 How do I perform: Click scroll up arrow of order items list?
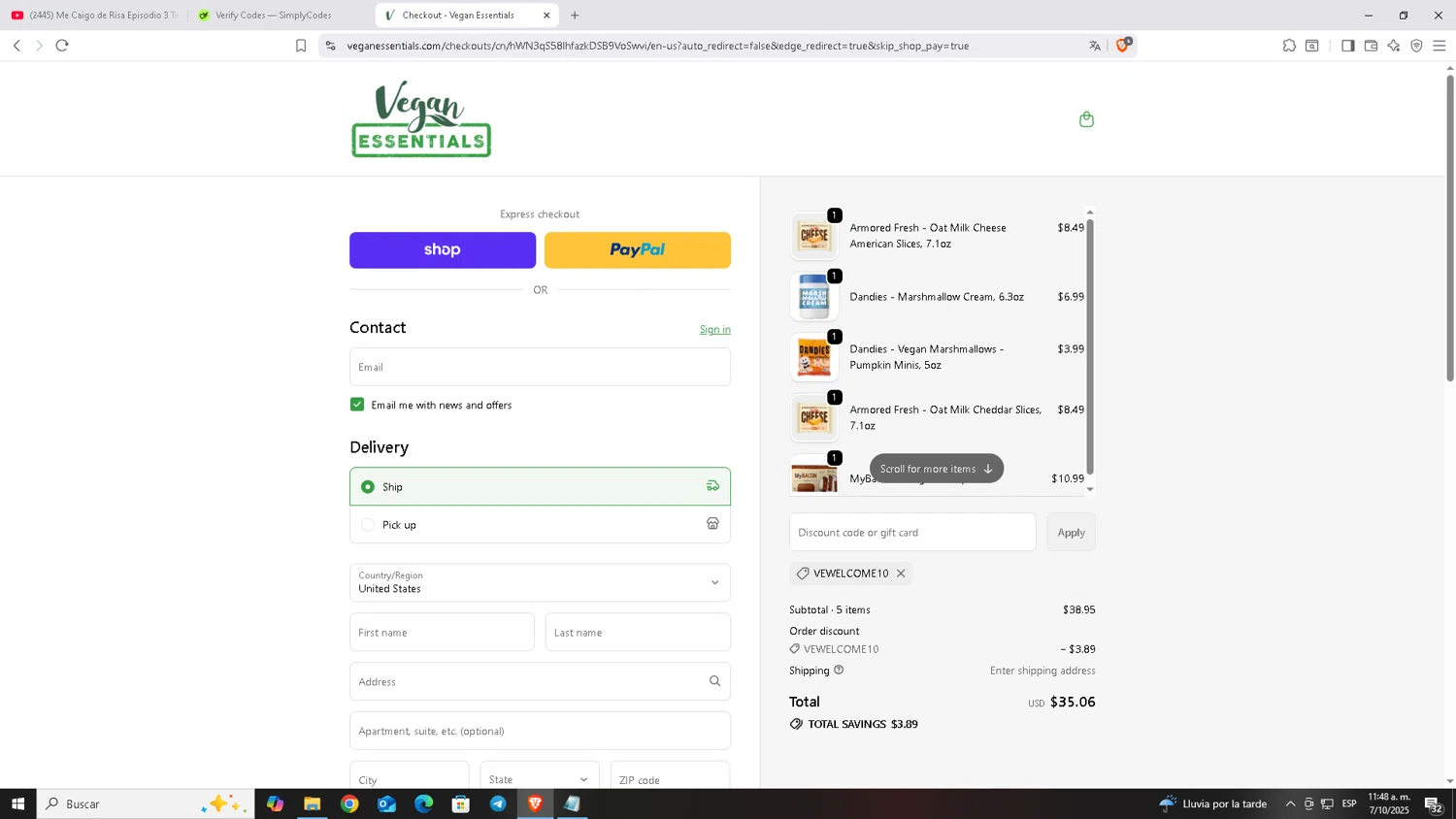point(1089,212)
